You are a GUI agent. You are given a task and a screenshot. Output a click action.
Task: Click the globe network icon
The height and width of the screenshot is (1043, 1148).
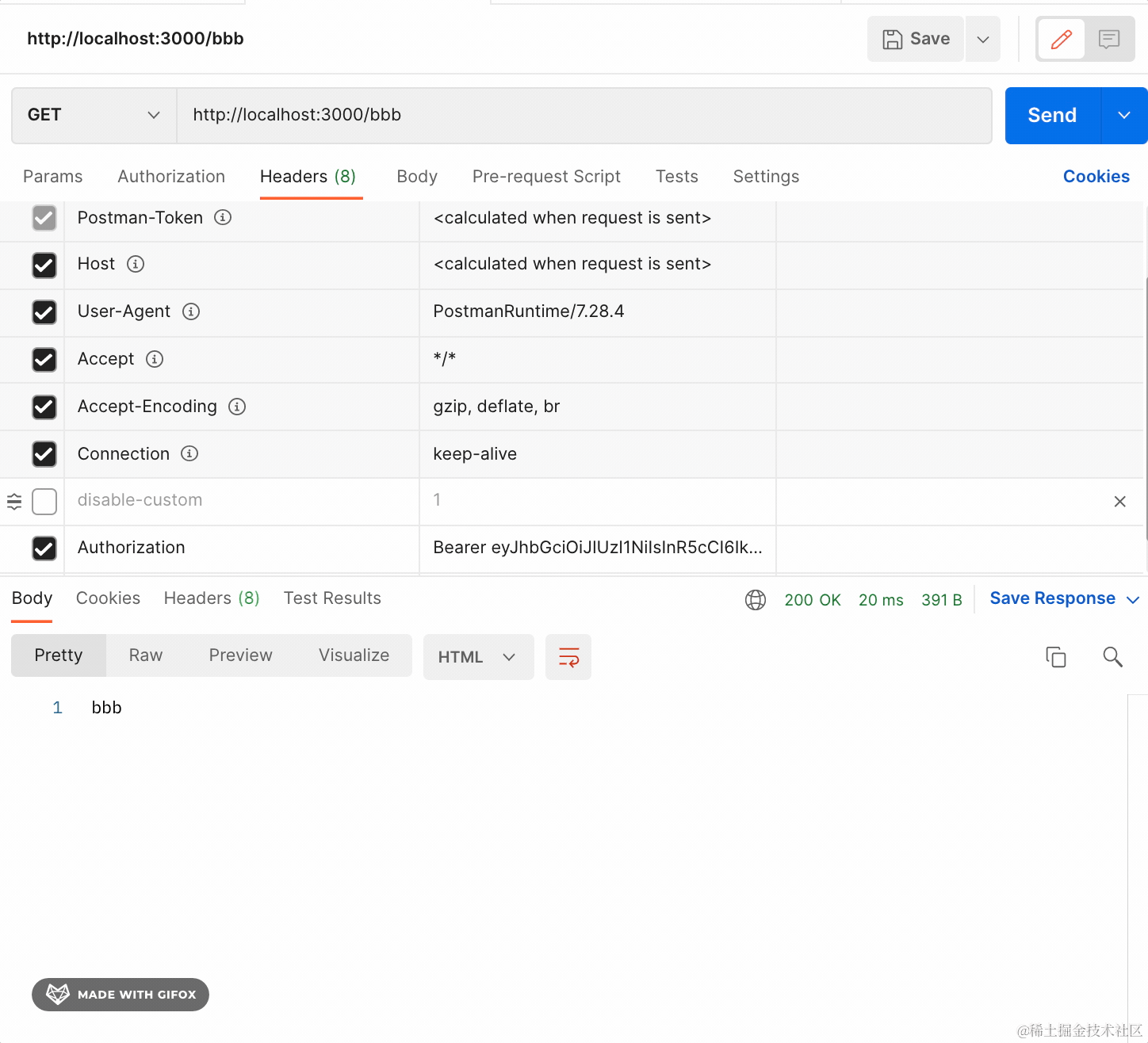[756, 600]
